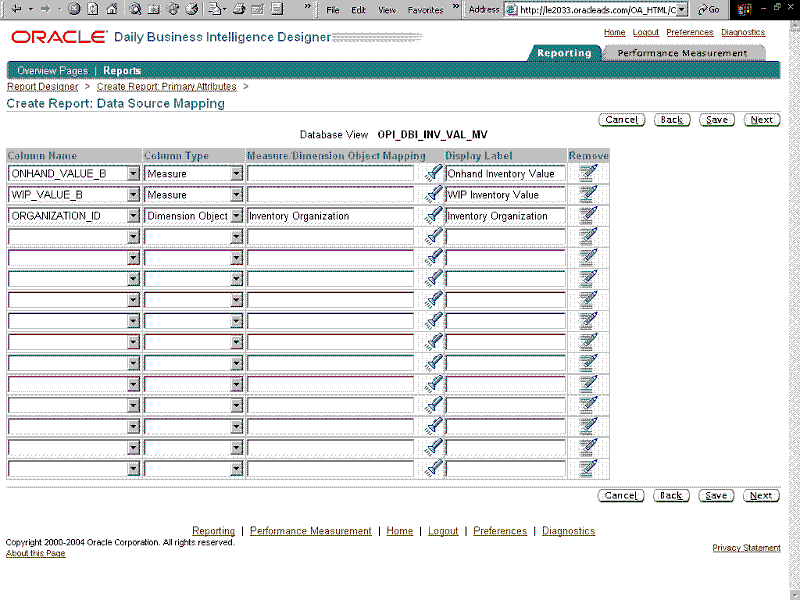Expand ORGANIZATION_ID column name dropdown
800x600 pixels.
[133, 216]
